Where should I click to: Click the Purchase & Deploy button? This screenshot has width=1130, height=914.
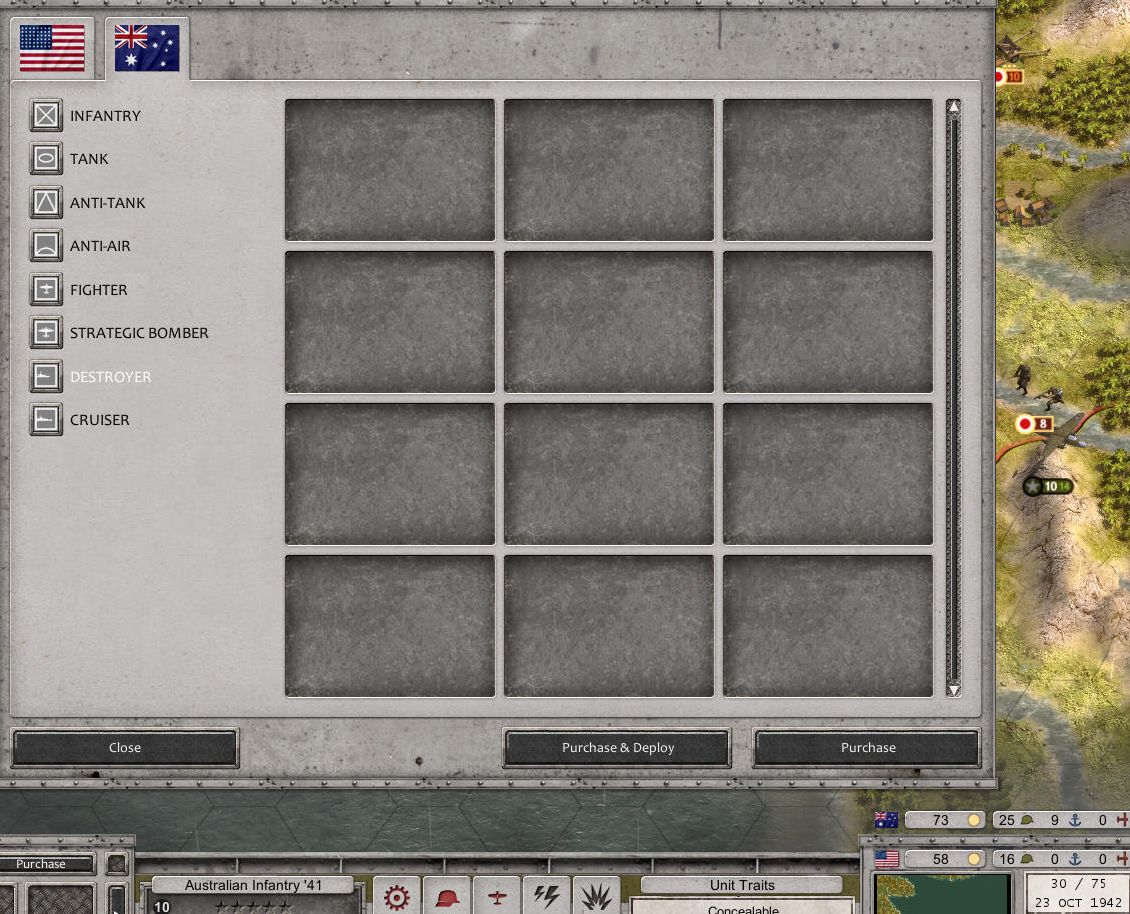coord(618,747)
